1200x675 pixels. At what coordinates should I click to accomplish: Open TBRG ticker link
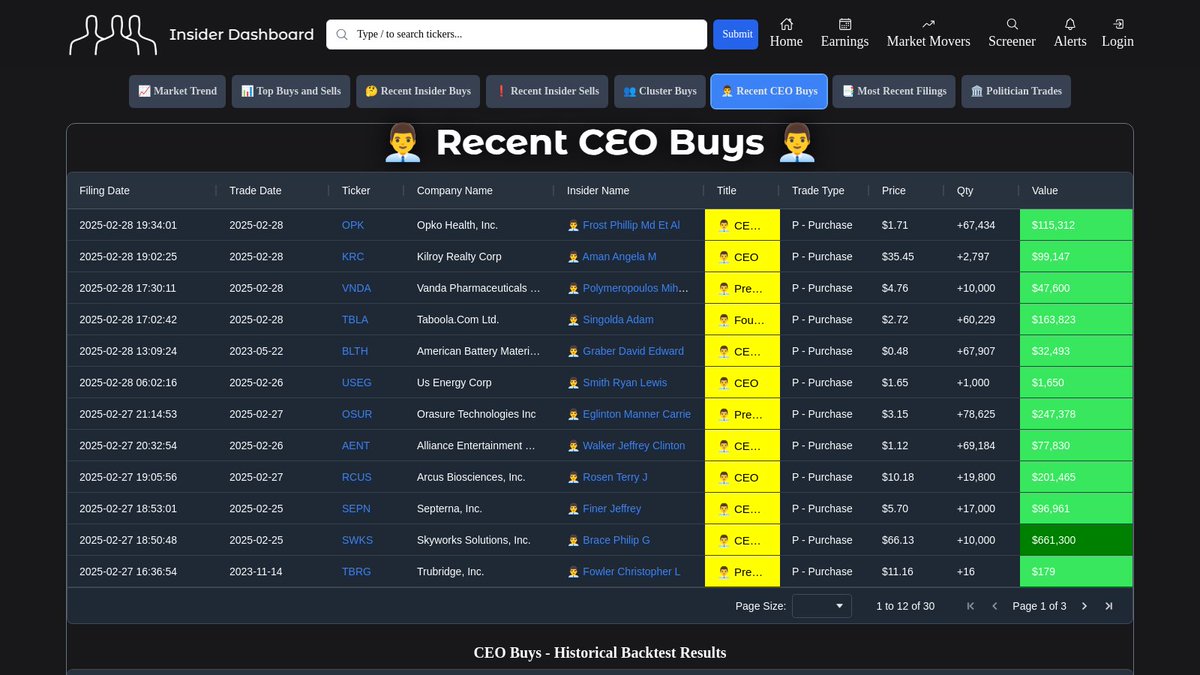point(356,572)
